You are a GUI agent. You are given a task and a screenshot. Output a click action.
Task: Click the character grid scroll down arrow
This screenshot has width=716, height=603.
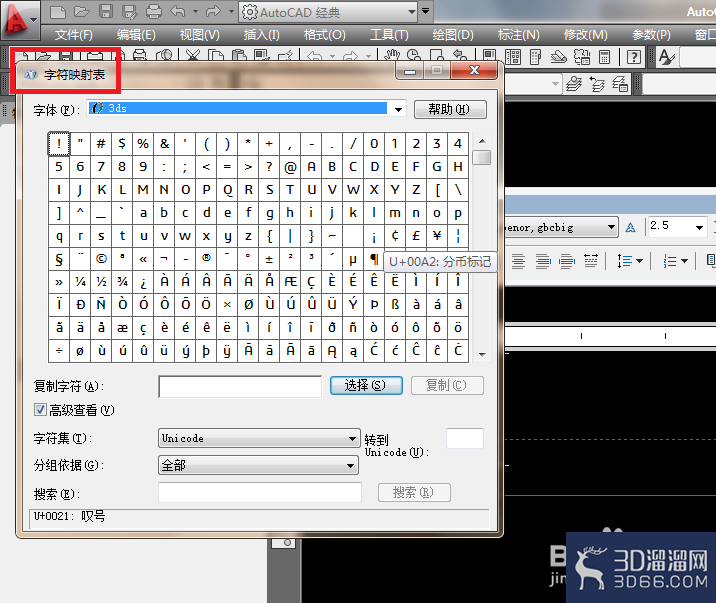click(x=482, y=354)
